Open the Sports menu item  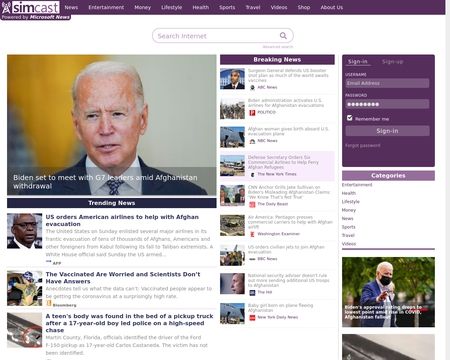(227, 7)
